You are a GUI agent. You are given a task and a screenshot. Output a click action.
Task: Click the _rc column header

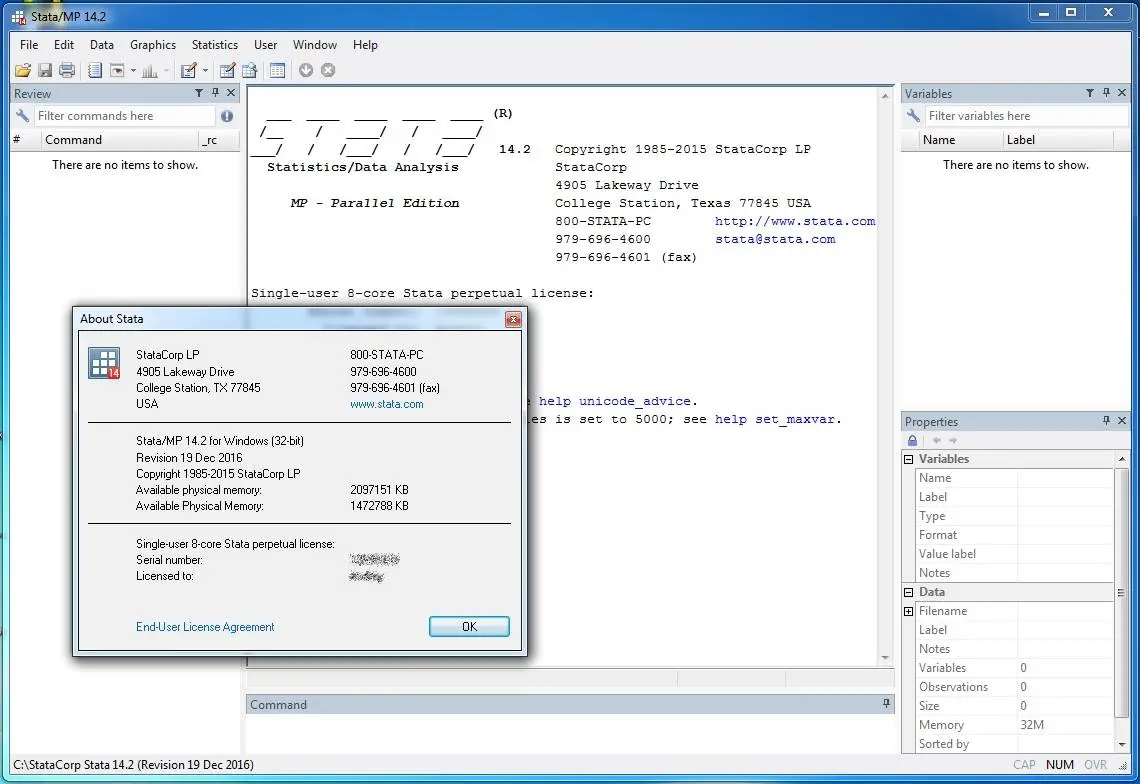point(218,140)
